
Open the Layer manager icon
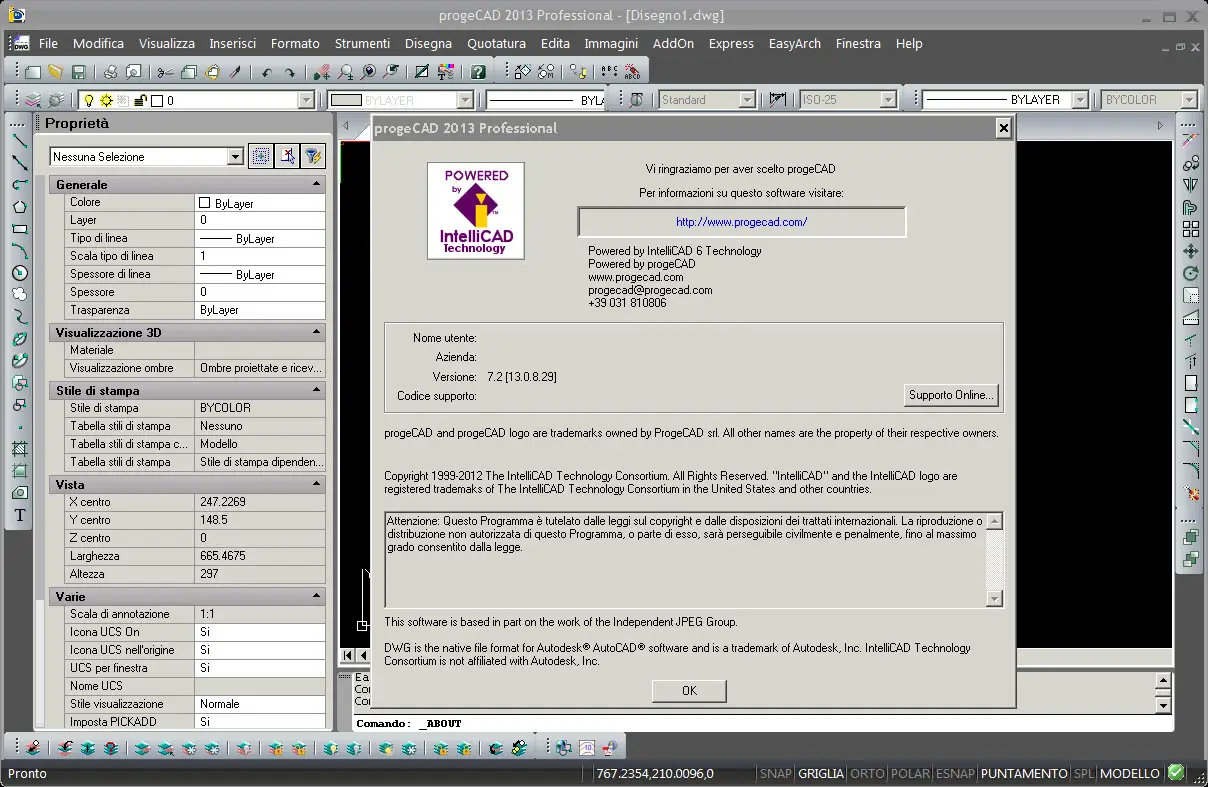33,100
